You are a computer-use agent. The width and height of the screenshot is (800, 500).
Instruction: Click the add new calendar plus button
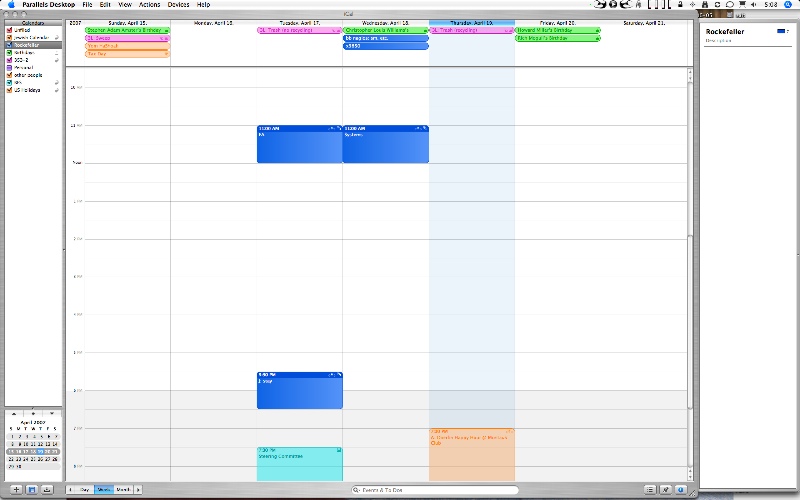pos(16,490)
